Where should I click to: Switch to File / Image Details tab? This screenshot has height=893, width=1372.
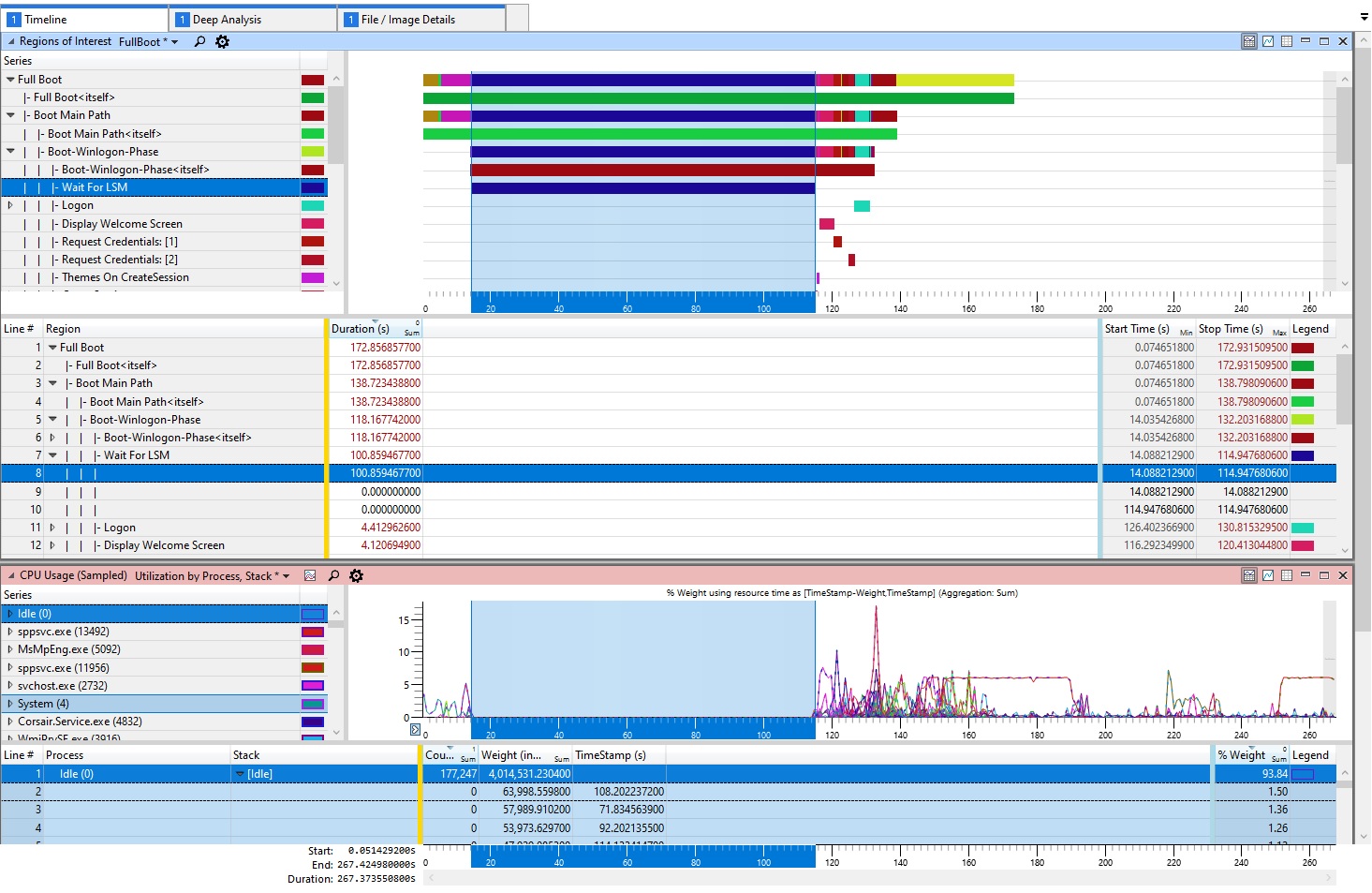click(x=421, y=19)
